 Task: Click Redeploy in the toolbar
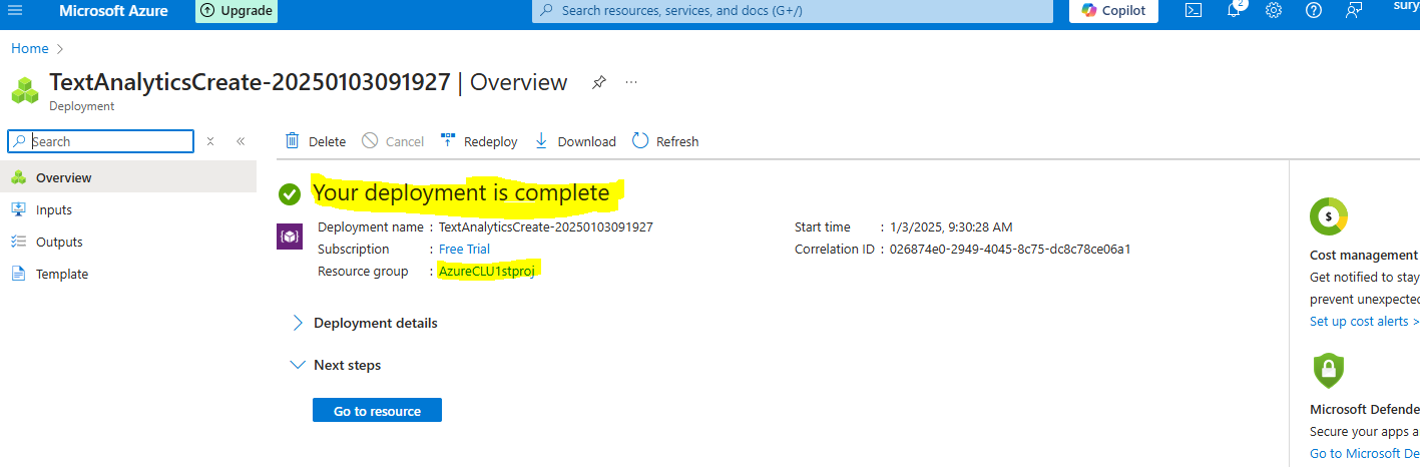pos(479,141)
